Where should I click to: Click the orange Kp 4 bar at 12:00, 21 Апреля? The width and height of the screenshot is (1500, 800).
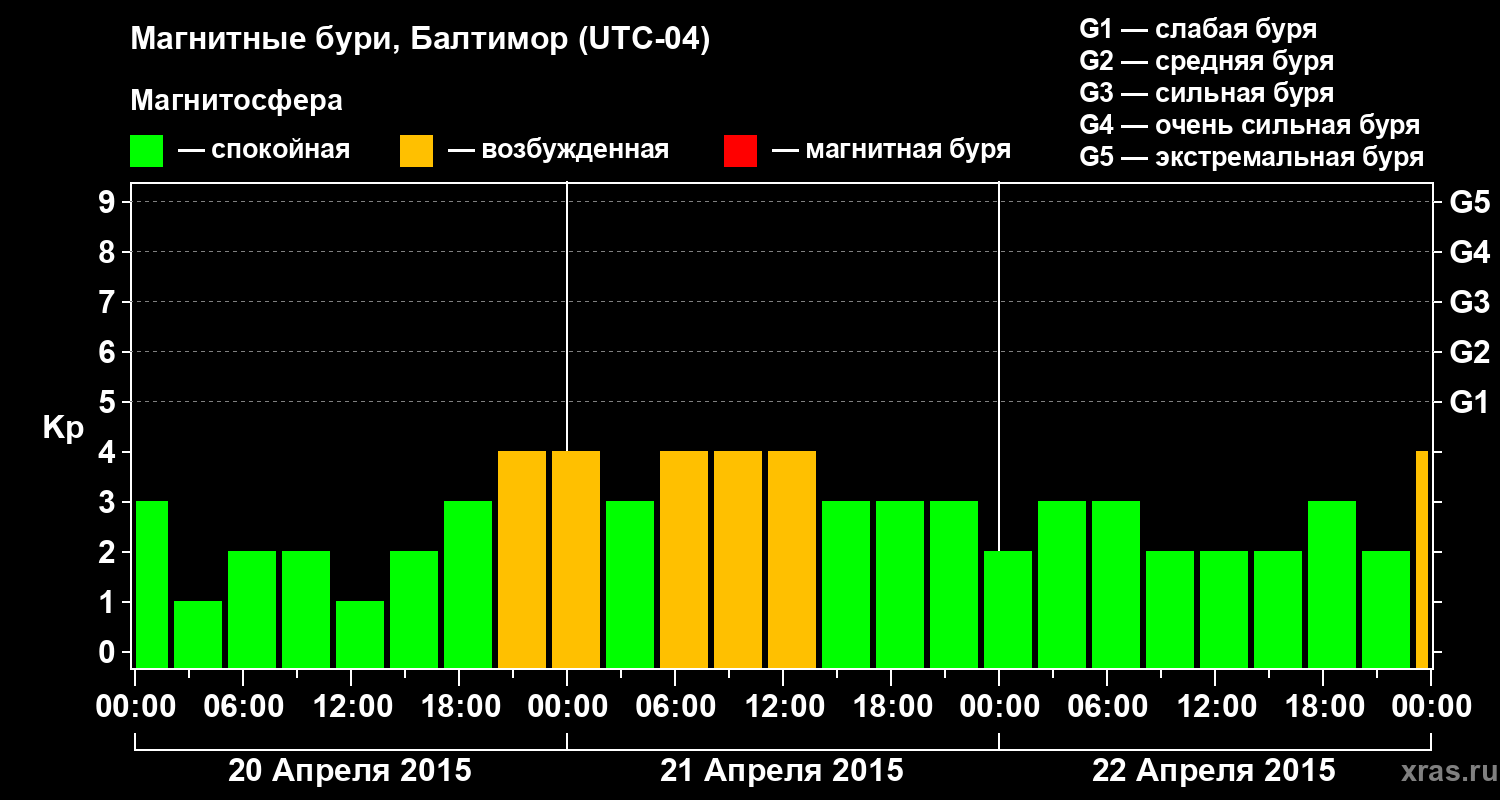792,559
